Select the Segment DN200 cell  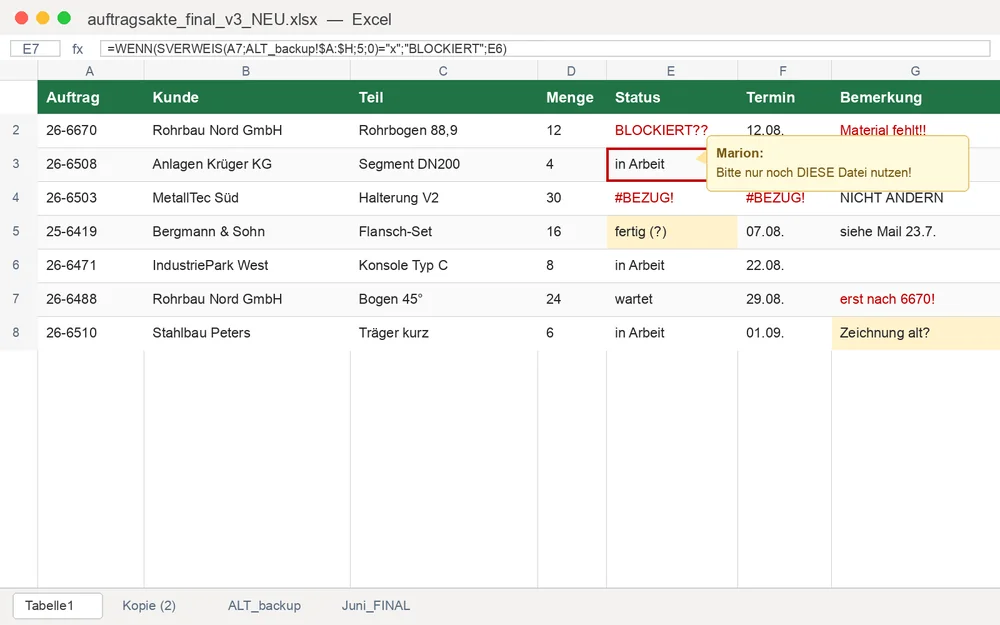pos(444,164)
